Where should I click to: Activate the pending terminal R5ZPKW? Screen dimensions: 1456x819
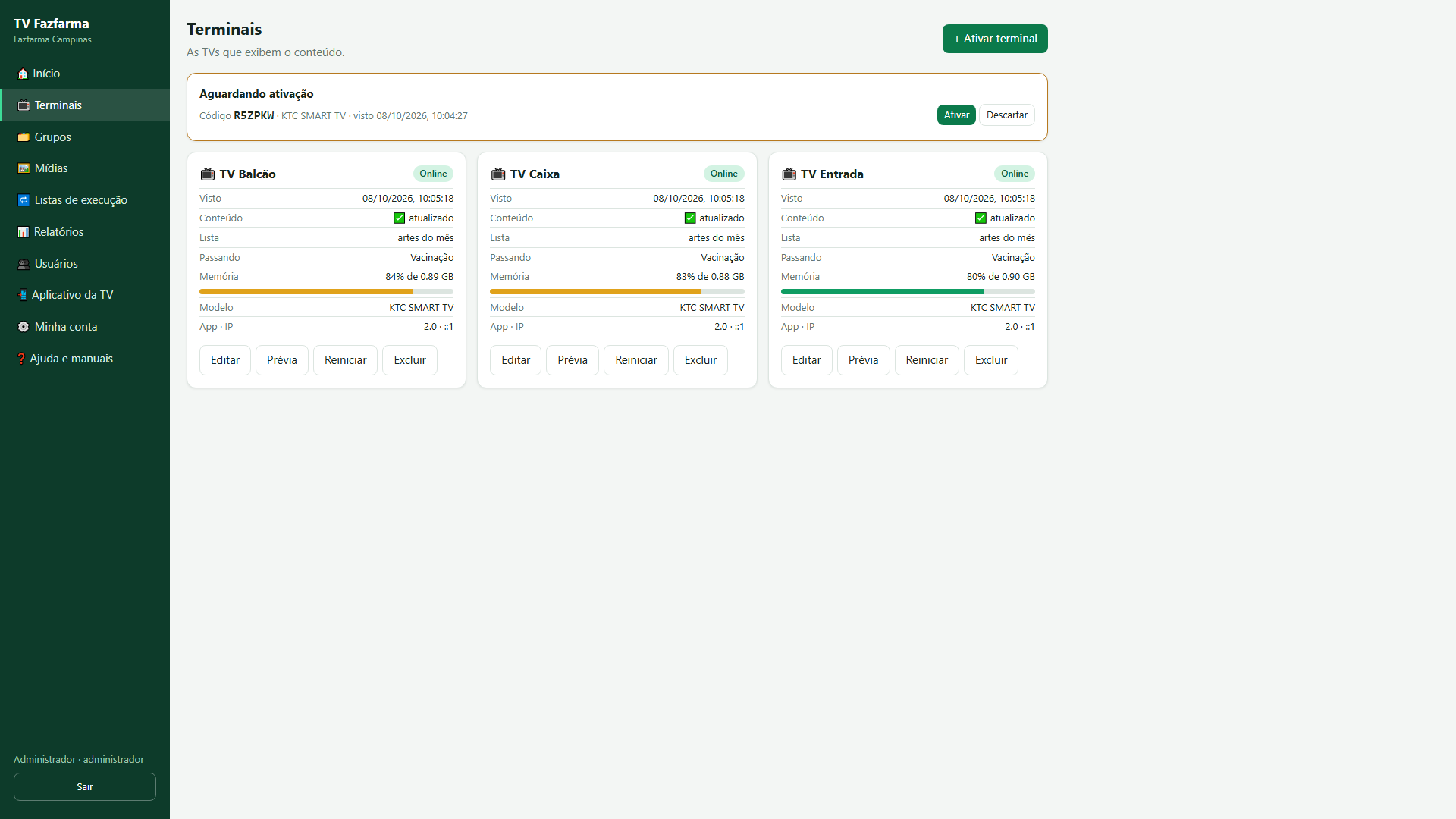coord(956,115)
